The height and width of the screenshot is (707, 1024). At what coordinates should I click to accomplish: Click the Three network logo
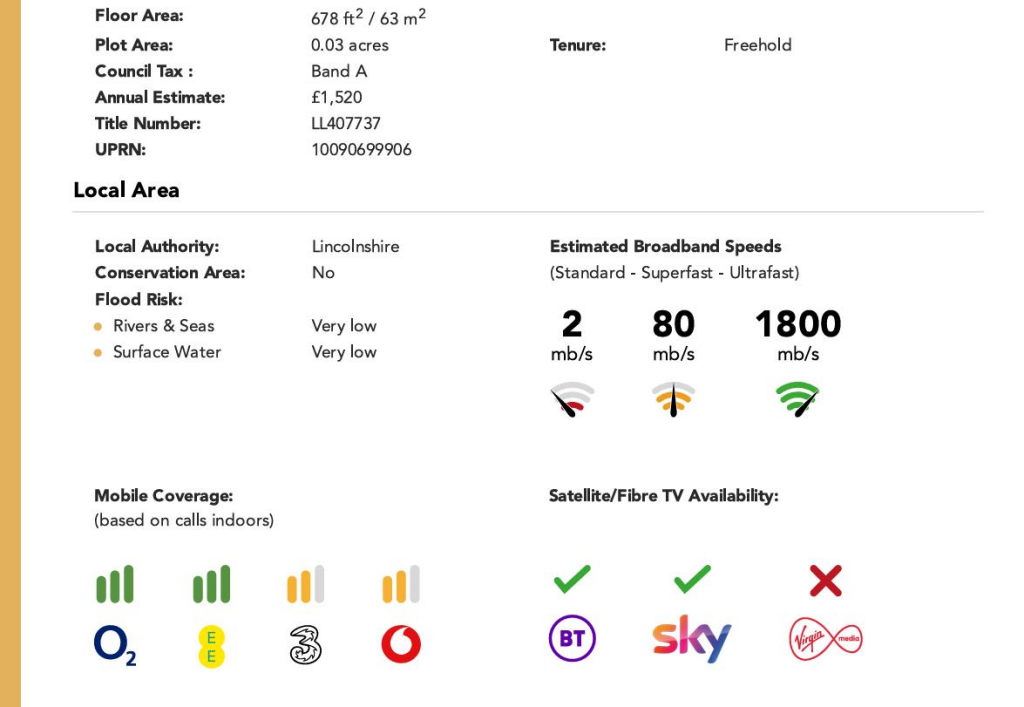click(305, 645)
